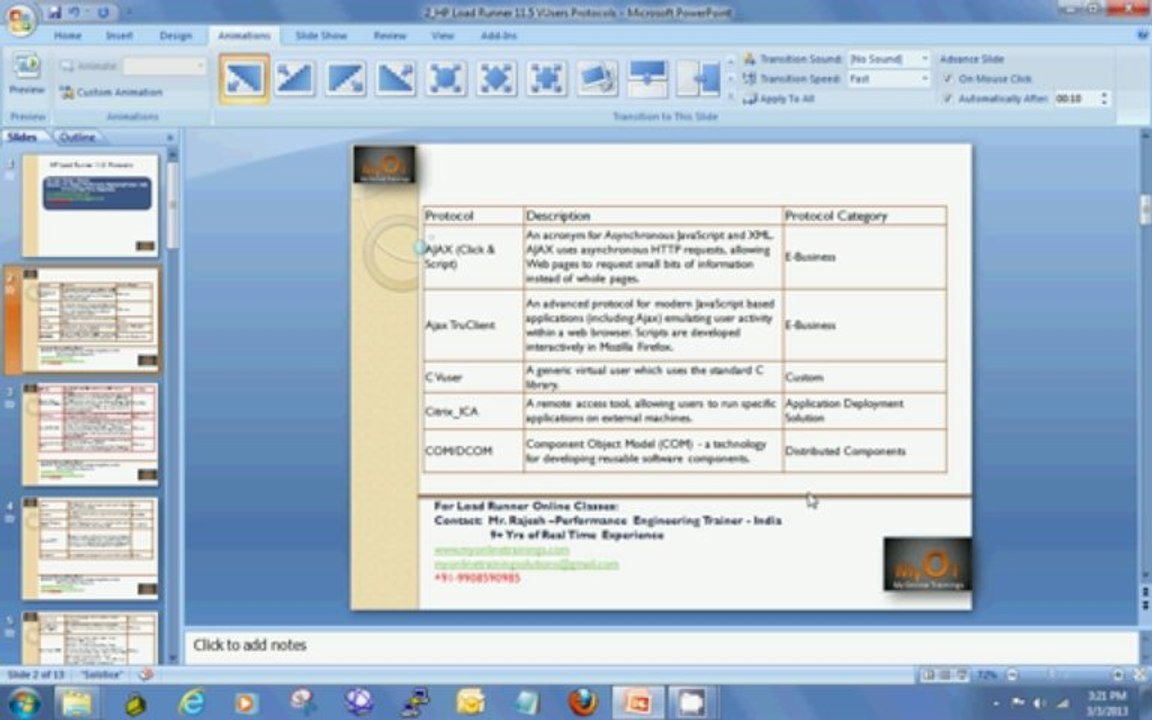The height and width of the screenshot is (720, 1152).
Task: Click the 'Distributed Components' table cell
Action: [x=865, y=450]
